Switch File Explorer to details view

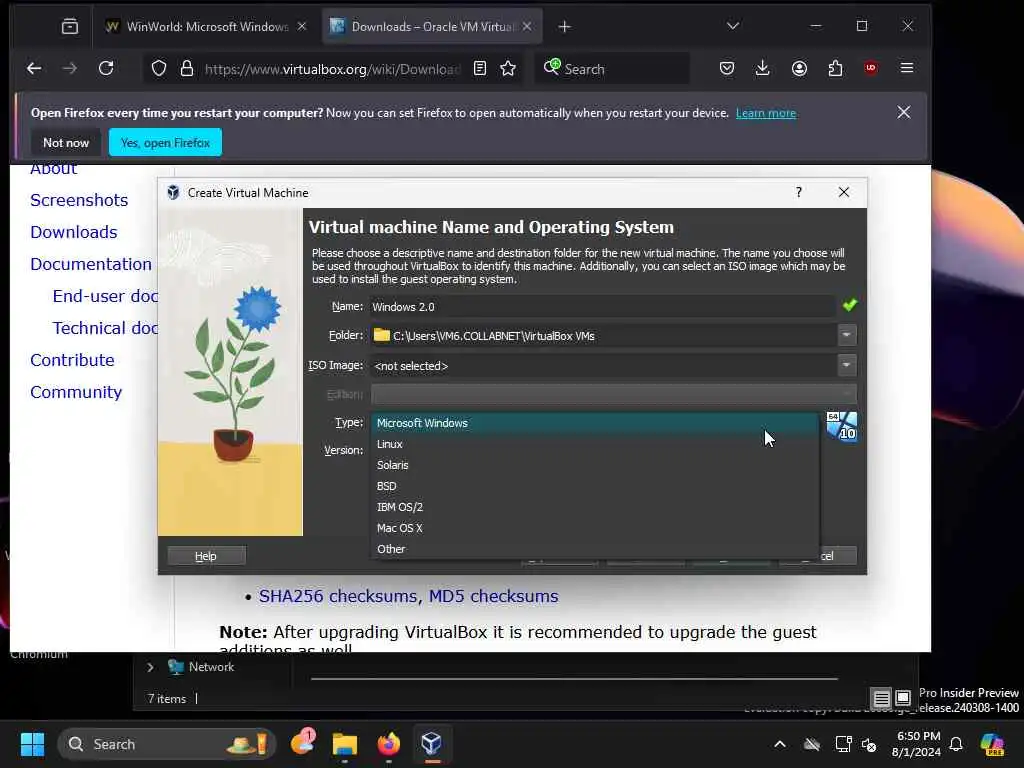pos(881,699)
